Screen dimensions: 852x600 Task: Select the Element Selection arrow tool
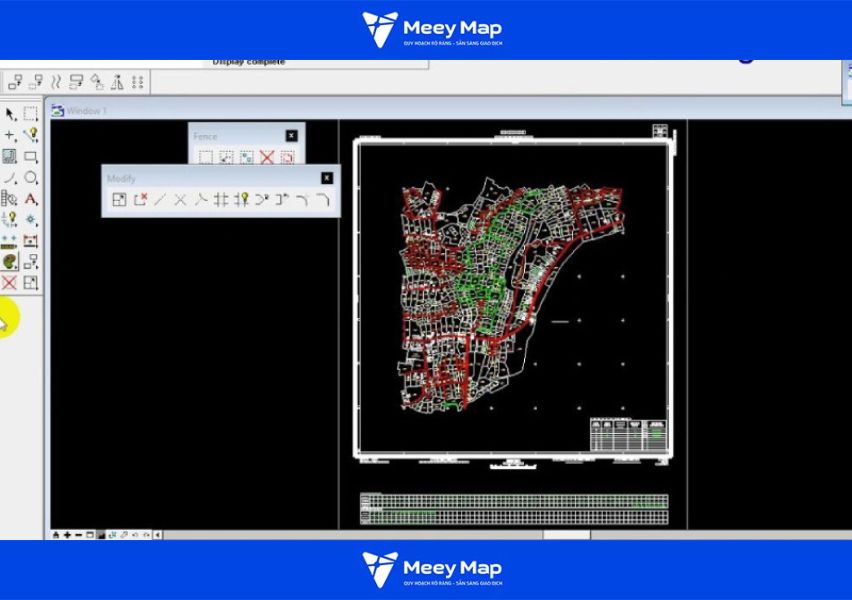coord(10,114)
